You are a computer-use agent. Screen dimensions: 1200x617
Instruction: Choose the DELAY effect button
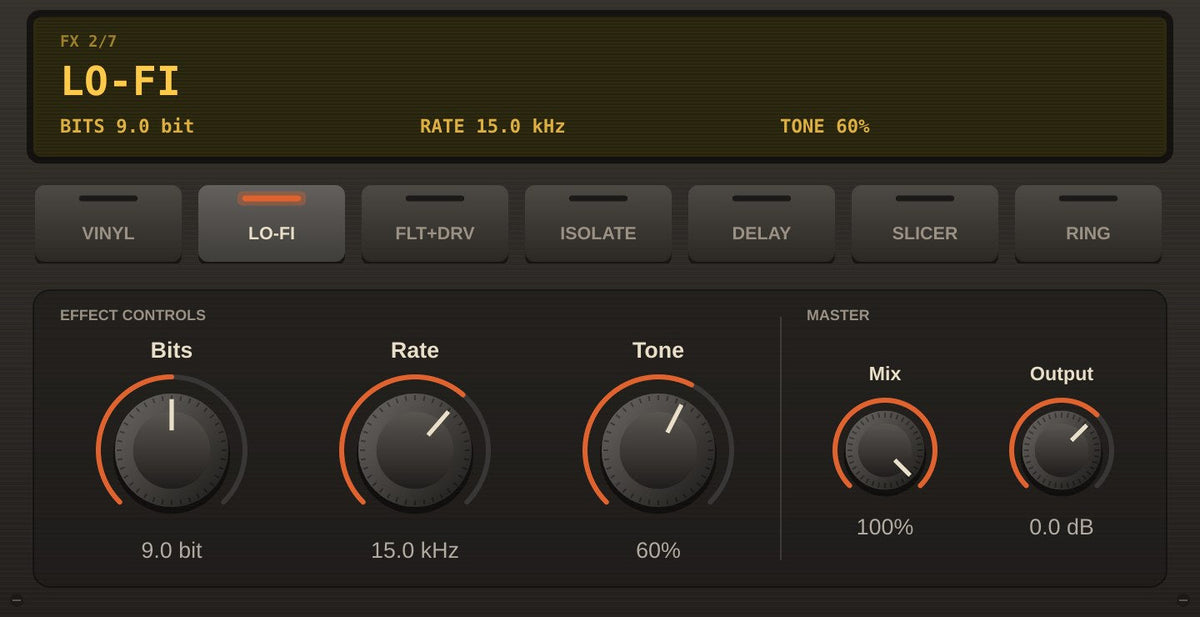tap(761, 223)
